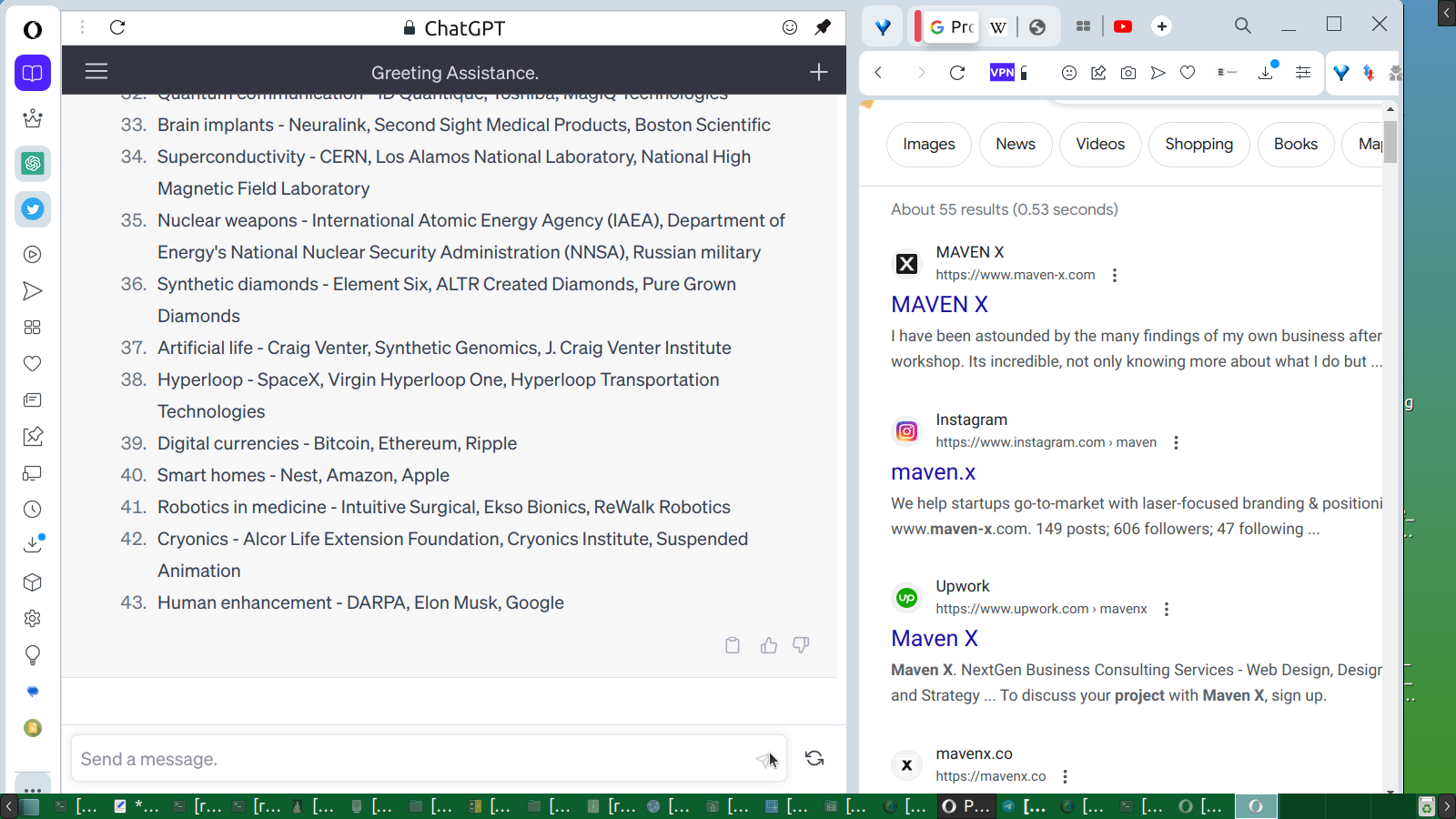Open Speed Dial grid in sidebar
The width and height of the screenshot is (1456, 819).
33,328
